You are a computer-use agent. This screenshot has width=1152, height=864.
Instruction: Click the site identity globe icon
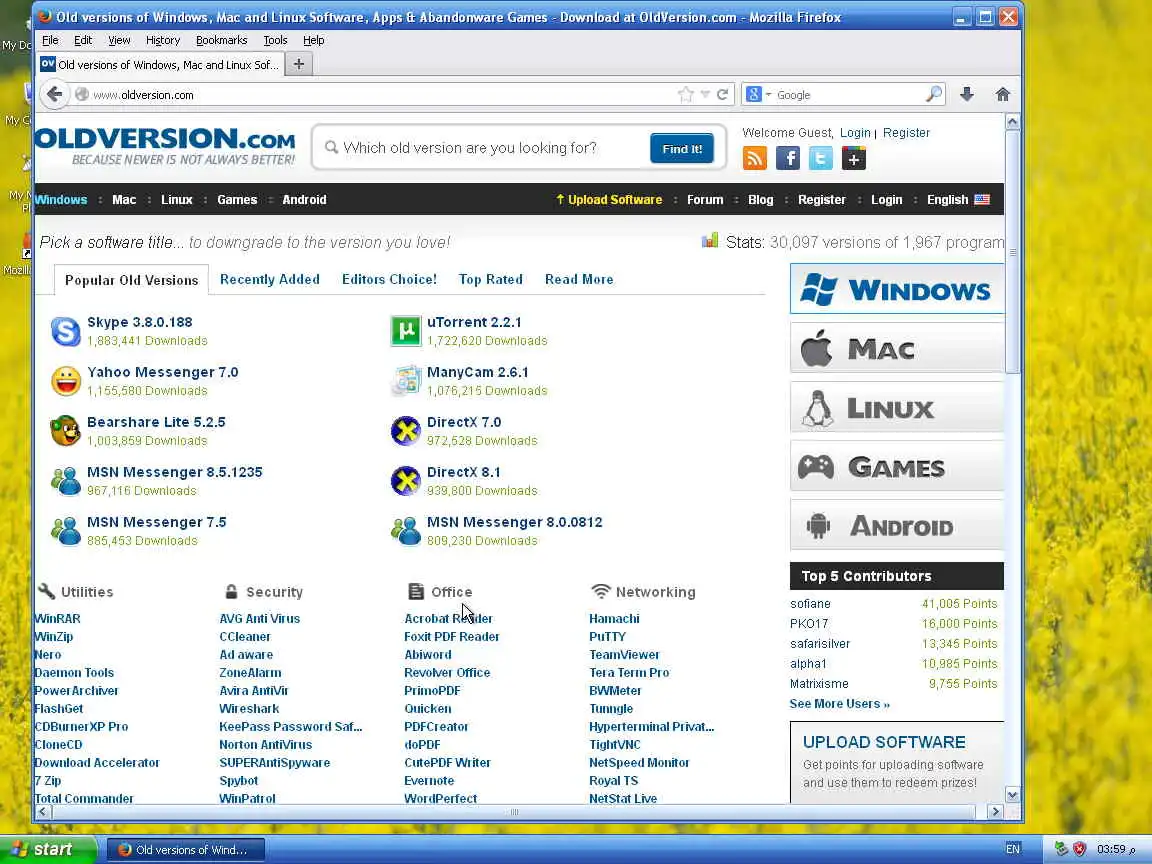[x=82, y=94]
